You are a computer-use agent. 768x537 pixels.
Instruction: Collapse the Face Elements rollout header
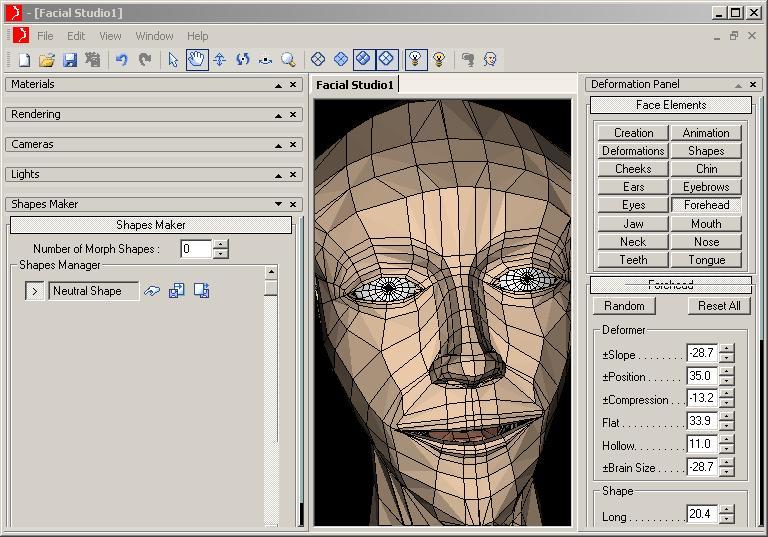tap(671, 105)
